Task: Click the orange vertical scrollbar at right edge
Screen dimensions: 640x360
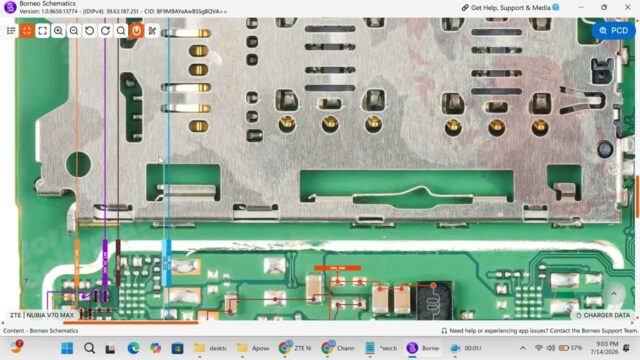Action: (638, 196)
